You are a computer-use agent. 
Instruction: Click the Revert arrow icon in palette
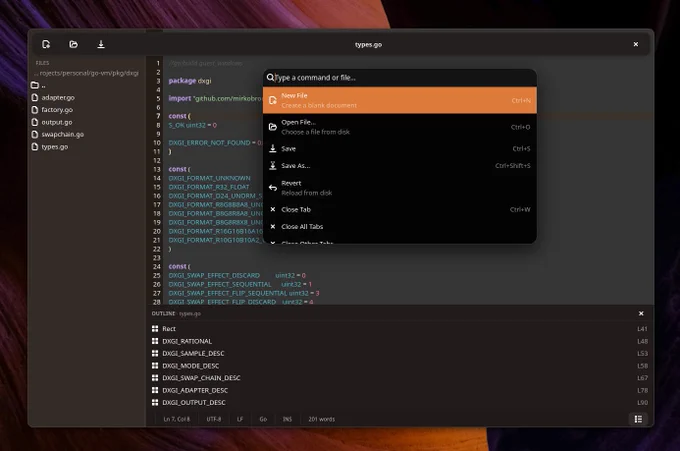coord(273,188)
